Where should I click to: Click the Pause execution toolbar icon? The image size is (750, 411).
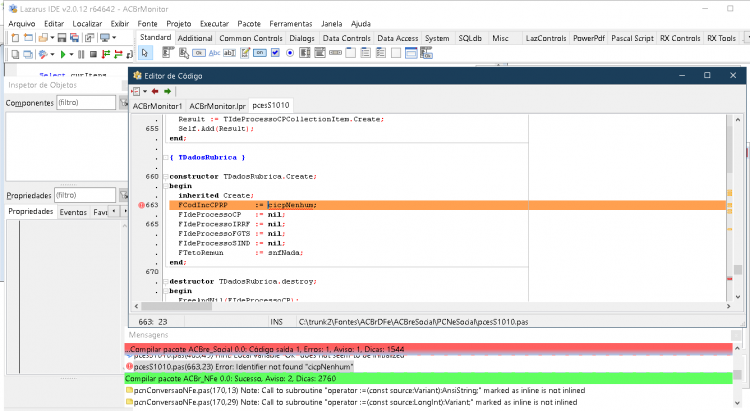tap(81, 55)
